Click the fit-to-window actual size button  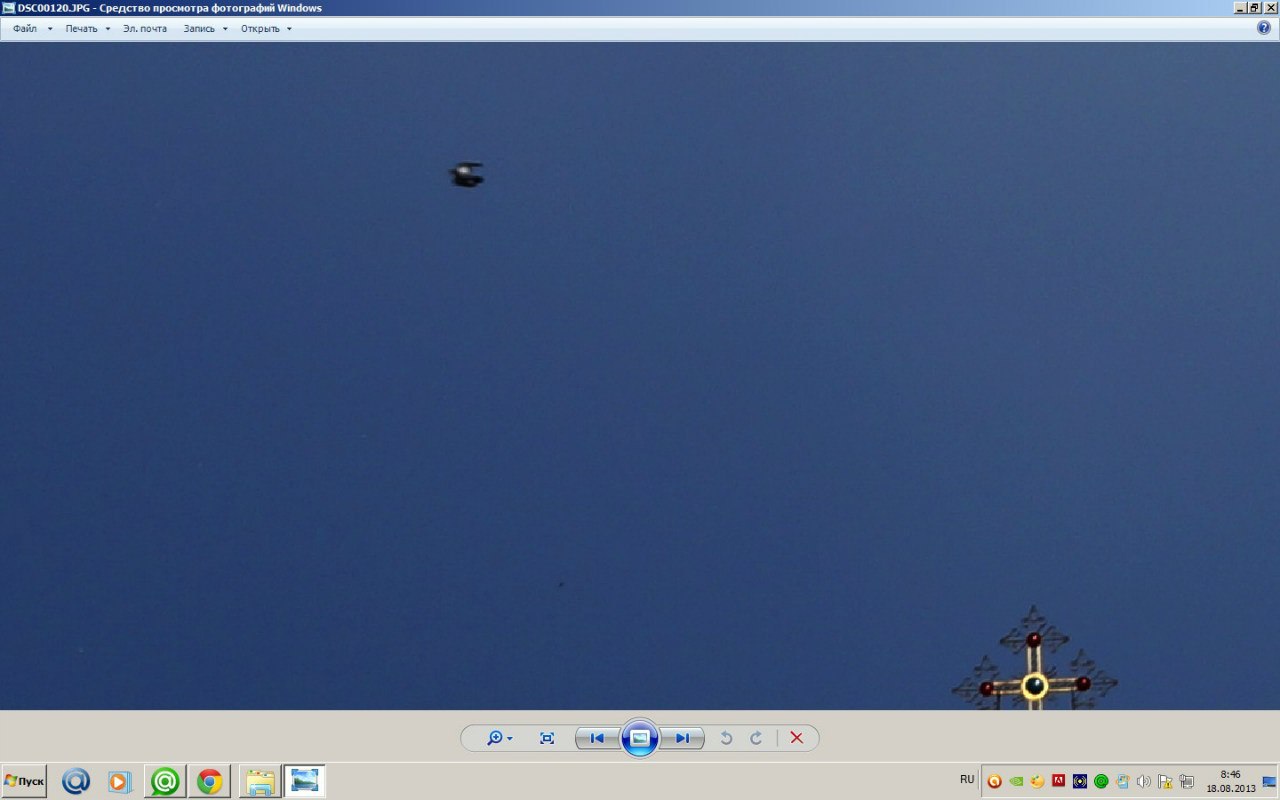tap(547, 738)
